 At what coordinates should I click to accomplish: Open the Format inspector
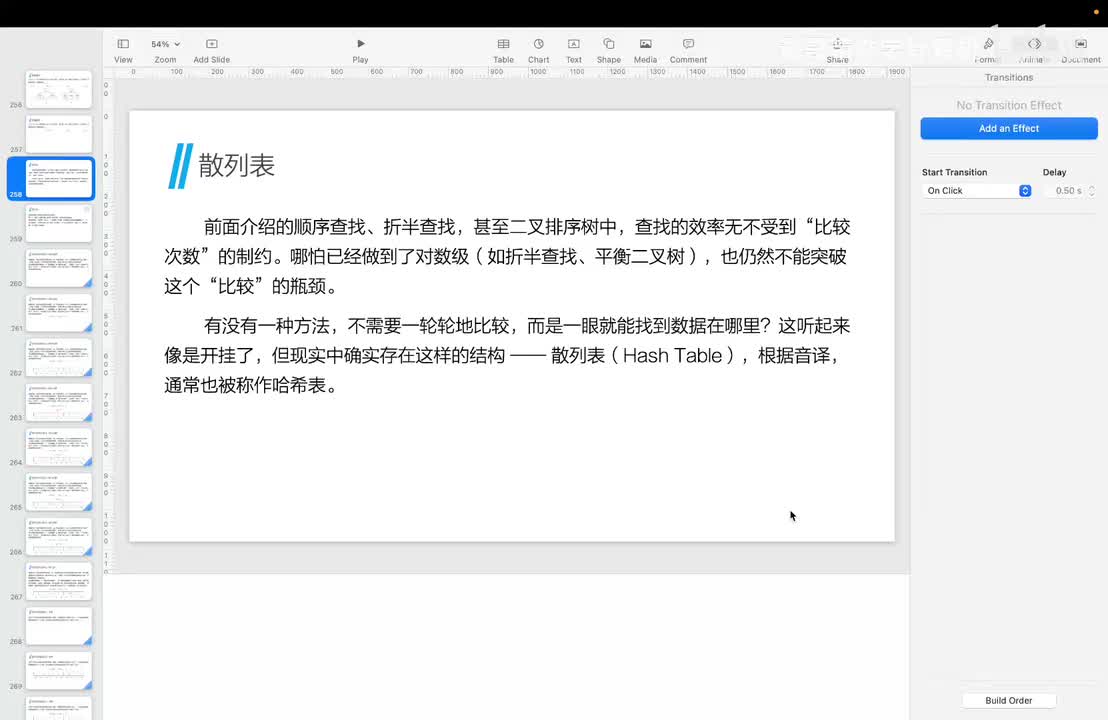click(x=988, y=50)
